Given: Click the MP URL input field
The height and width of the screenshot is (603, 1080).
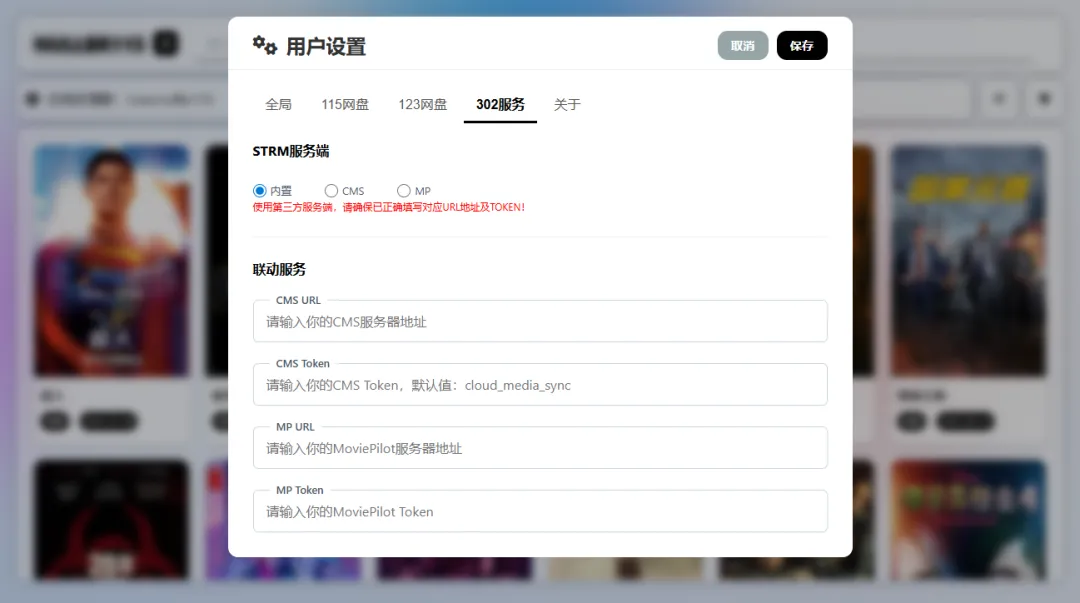Looking at the screenshot, I should pyautogui.click(x=540, y=448).
